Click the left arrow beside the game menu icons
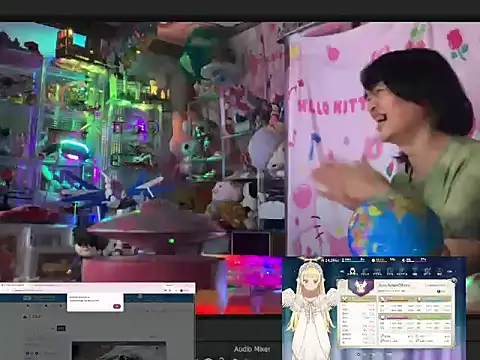 [x=342, y=272]
